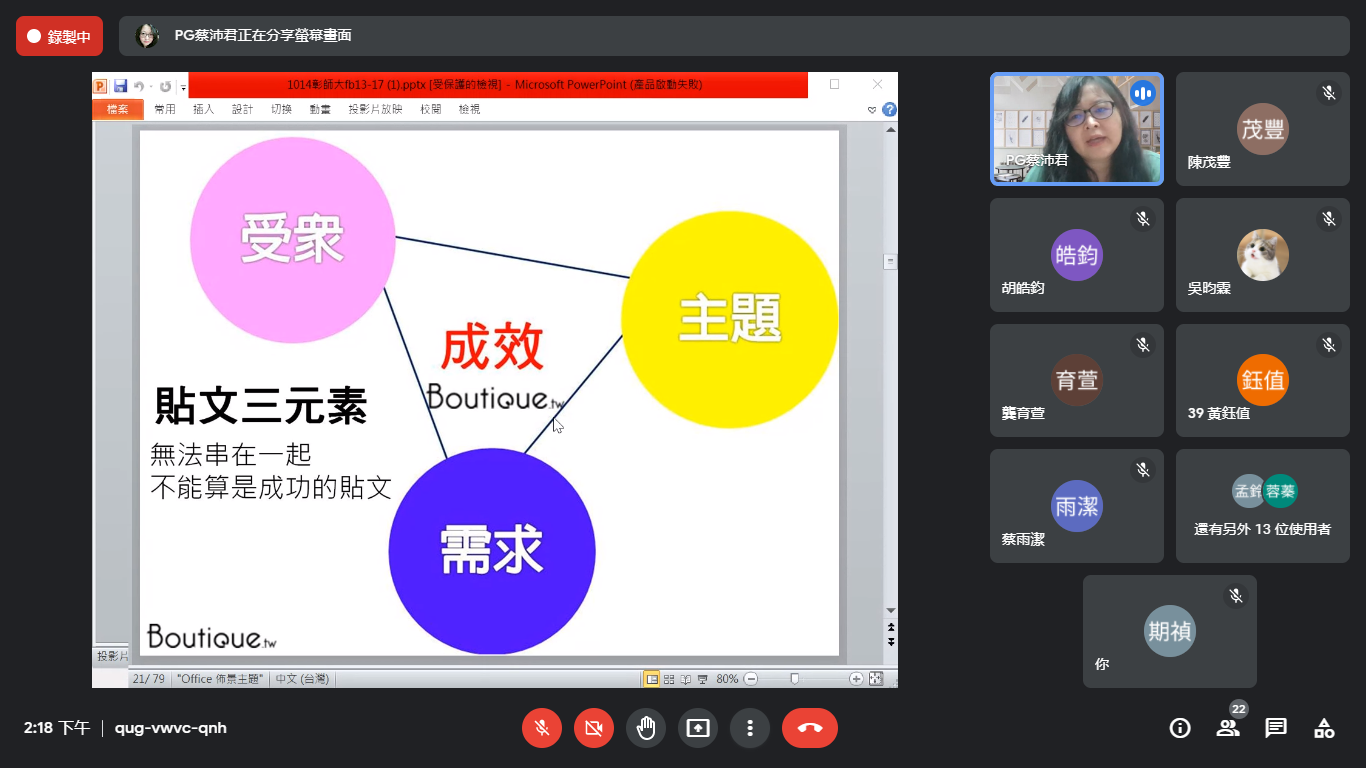Leave call with red hang-up button
The width and height of the screenshot is (1366, 768).
pyautogui.click(x=810, y=728)
